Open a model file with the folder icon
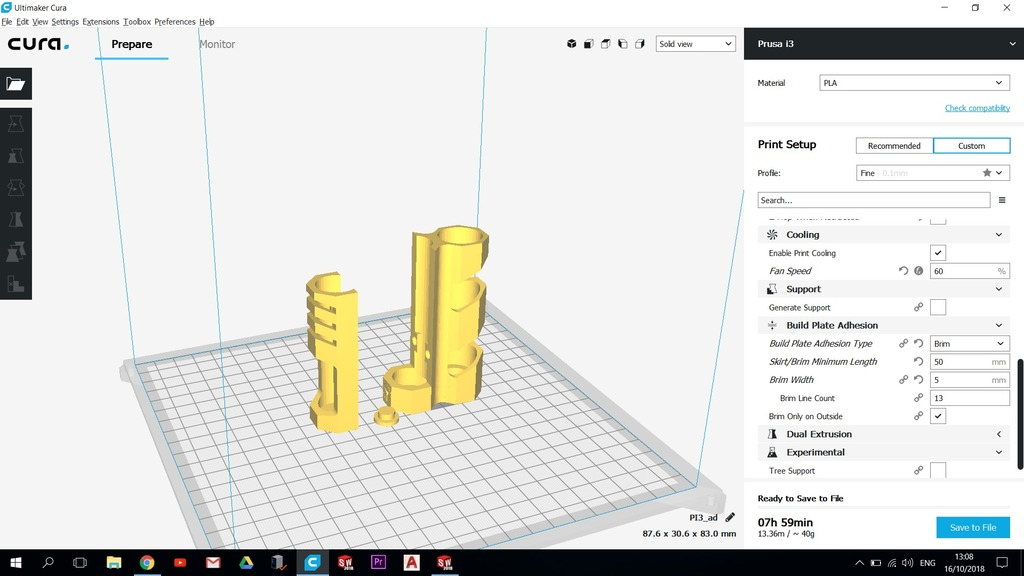The image size is (1024, 576). [15, 84]
